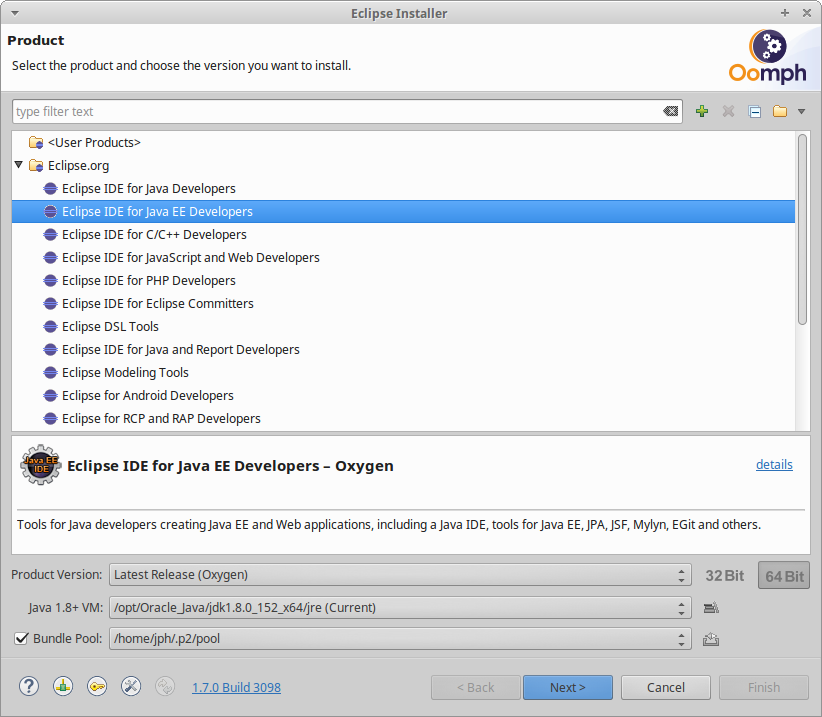Click the Eclipse icon beside DSL Tools
The width and height of the screenshot is (822, 717).
pyautogui.click(x=50, y=327)
